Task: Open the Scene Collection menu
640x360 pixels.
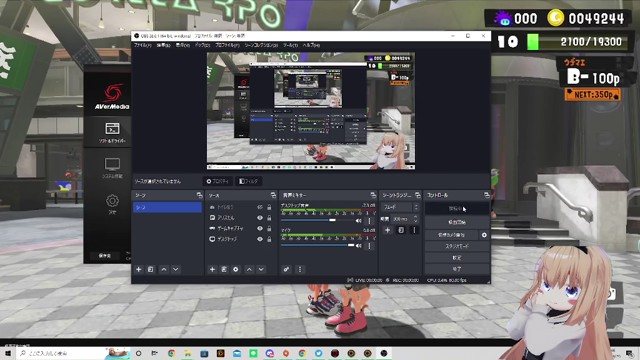Action: [261, 45]
